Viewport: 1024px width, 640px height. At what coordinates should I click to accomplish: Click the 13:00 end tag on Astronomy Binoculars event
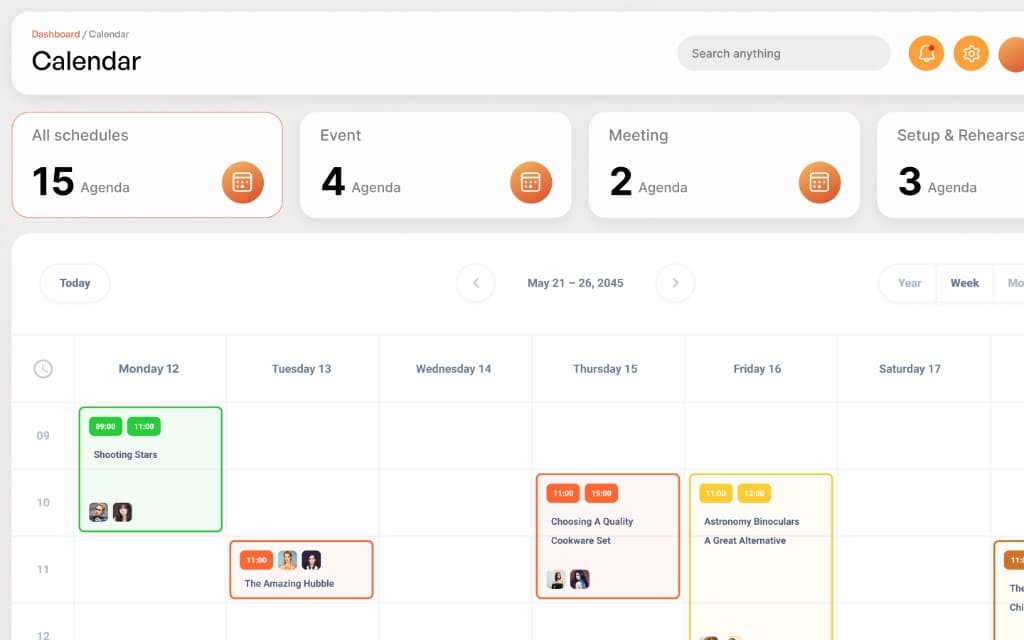[754, 493]
